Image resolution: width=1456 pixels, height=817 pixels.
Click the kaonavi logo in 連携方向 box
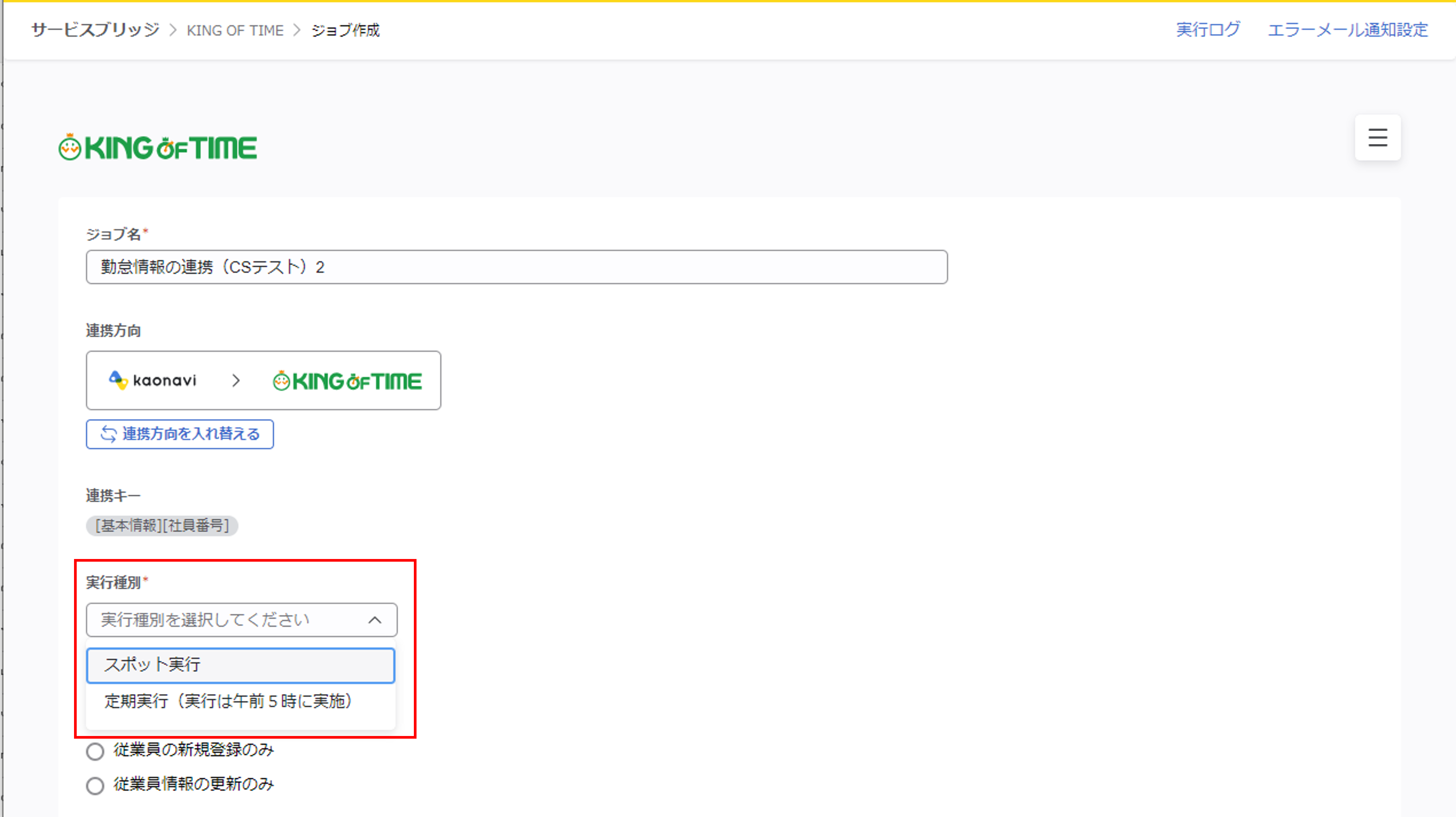pyautogui.click(x=152, y=380)
